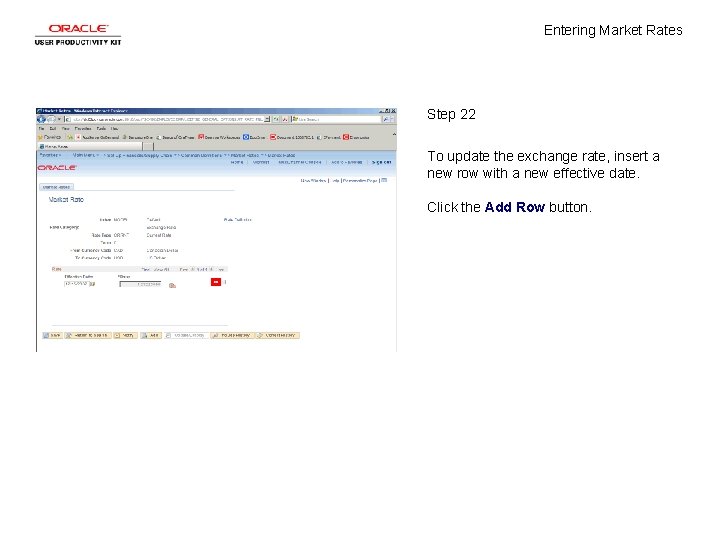
Task: Click the Stop icon beside the address bar
Action: 285,119
